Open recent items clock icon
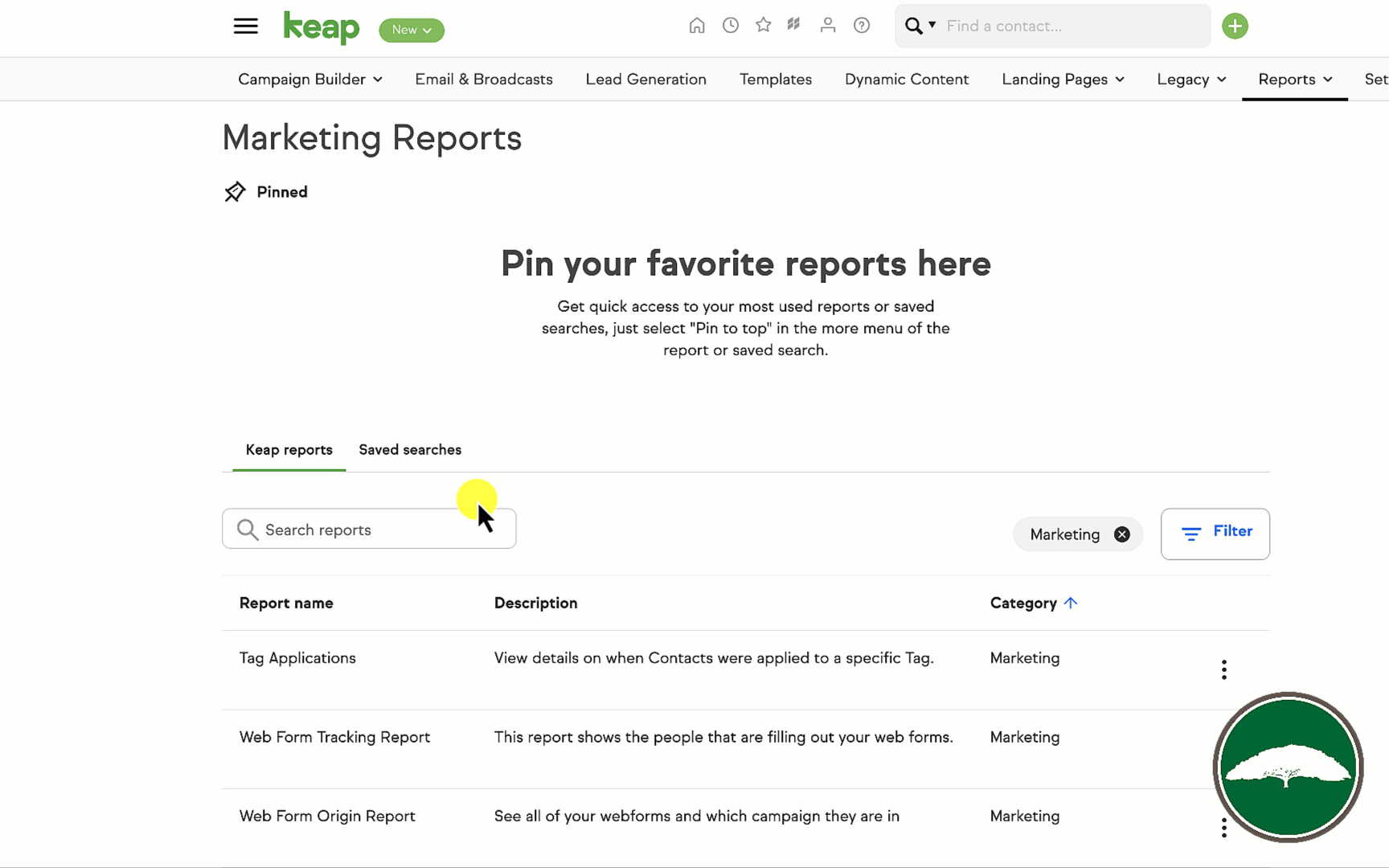 730,26
